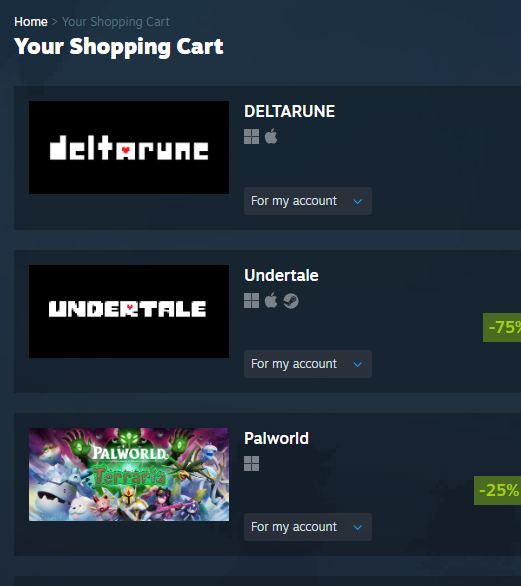Click the -75% discount badge for Undertale
This screenshot has height=586, width=521.
(502, 327)
